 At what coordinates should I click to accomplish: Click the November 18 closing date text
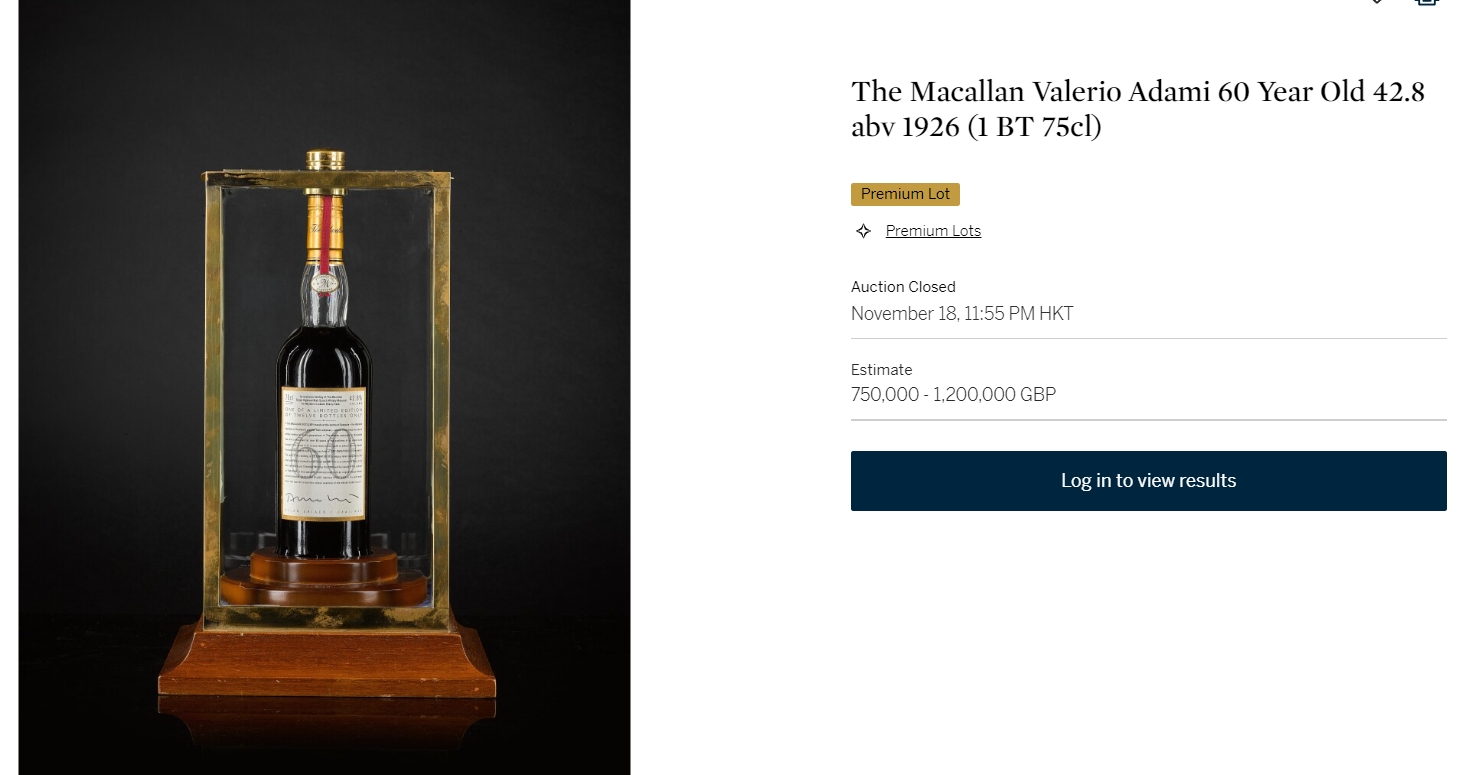pyautogui.click(x=962, y=314)
